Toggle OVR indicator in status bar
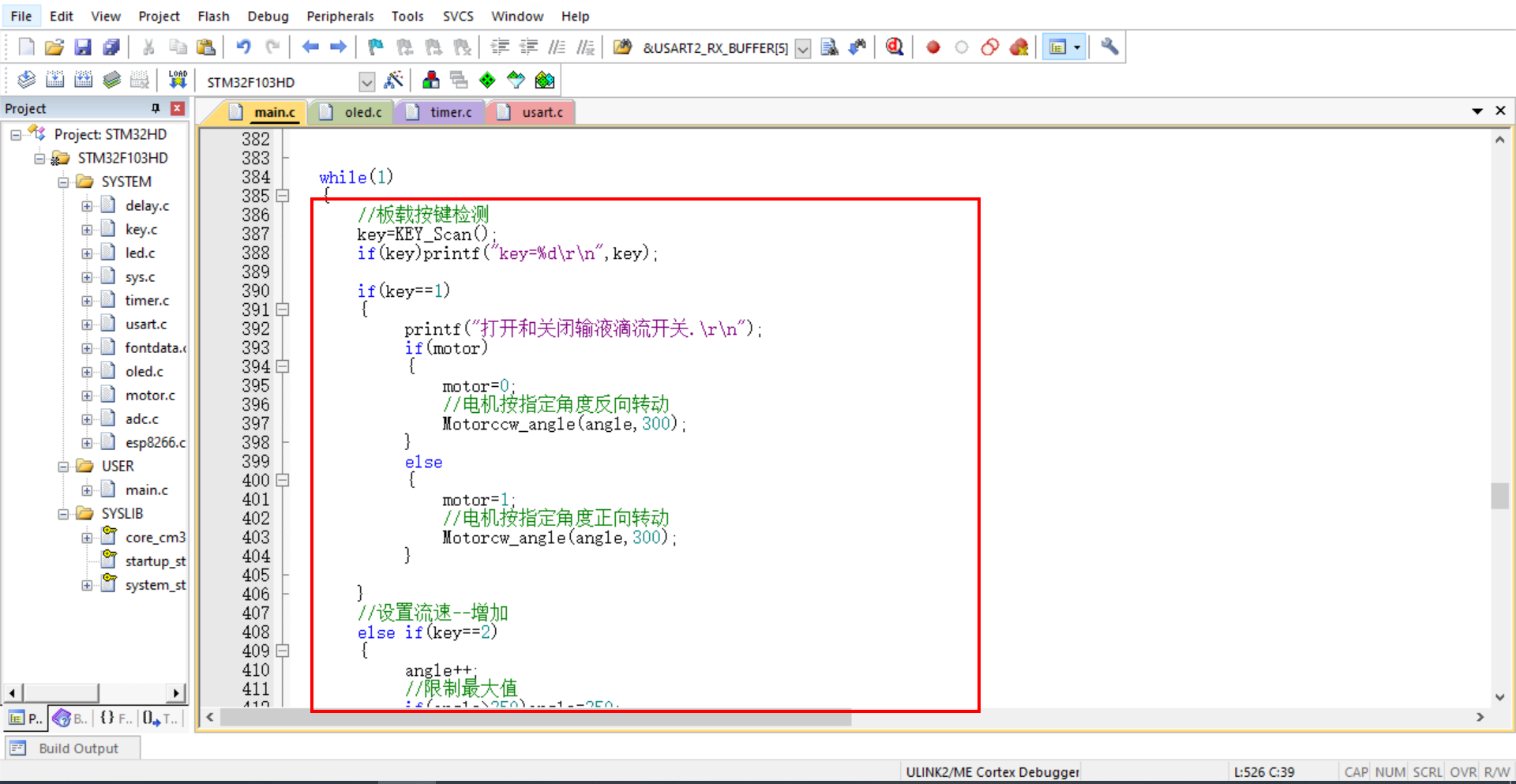The width and height of the screenshot is (1516, 784). pos(1463,772)
